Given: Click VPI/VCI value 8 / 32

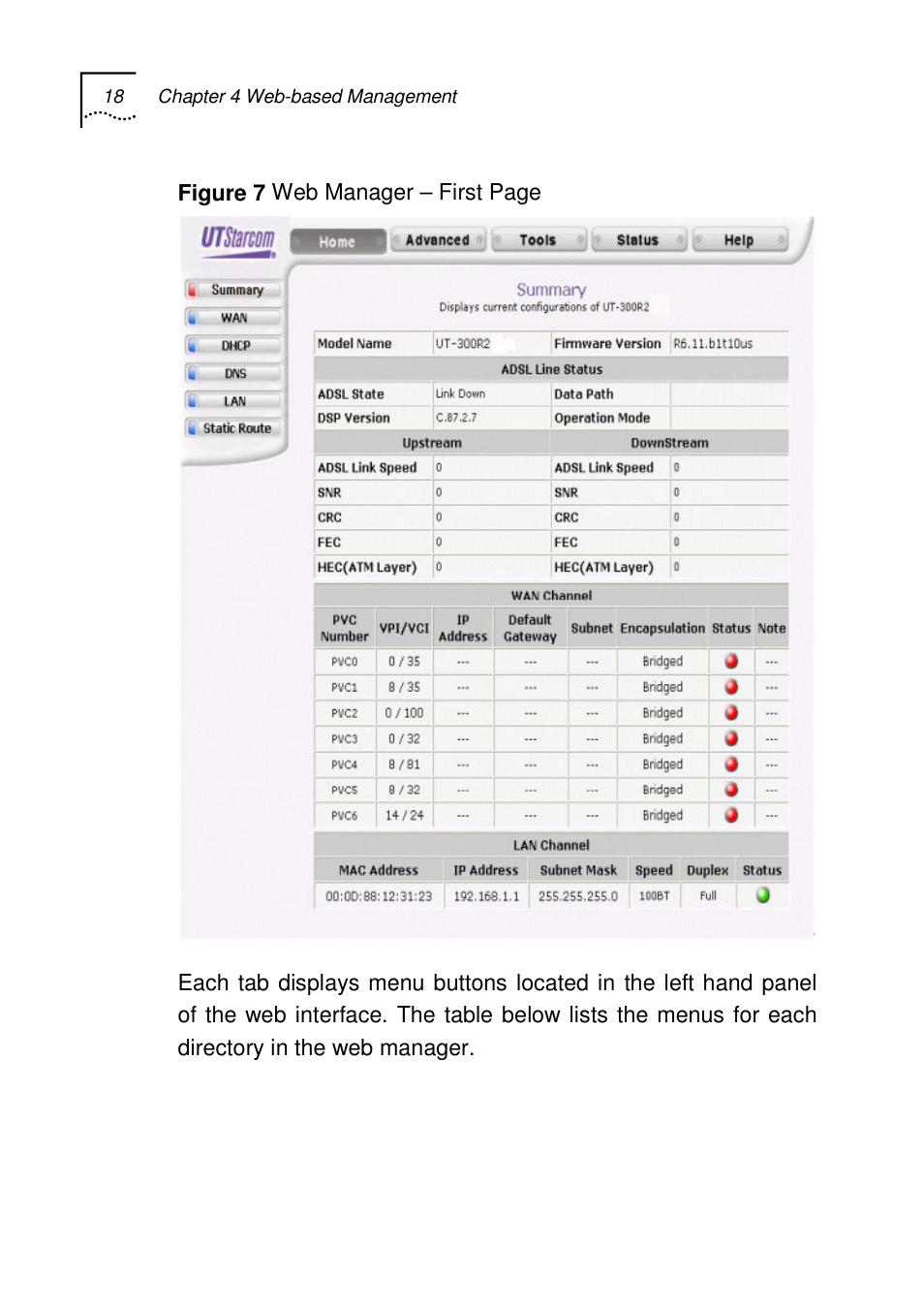Looking at the screenshot, I should tap(404, 791).
